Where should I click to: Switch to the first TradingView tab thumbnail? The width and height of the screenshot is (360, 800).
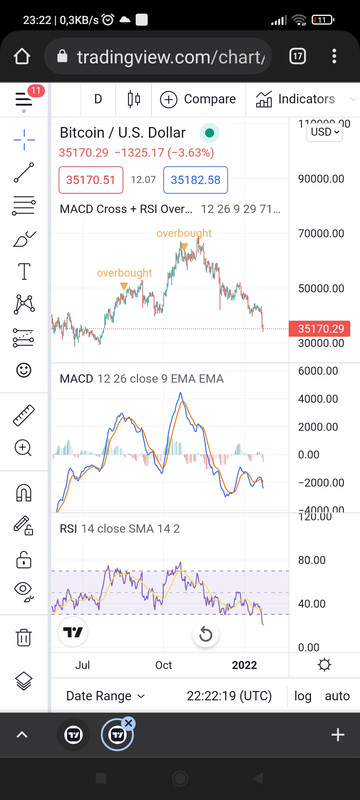coord(73,735)
